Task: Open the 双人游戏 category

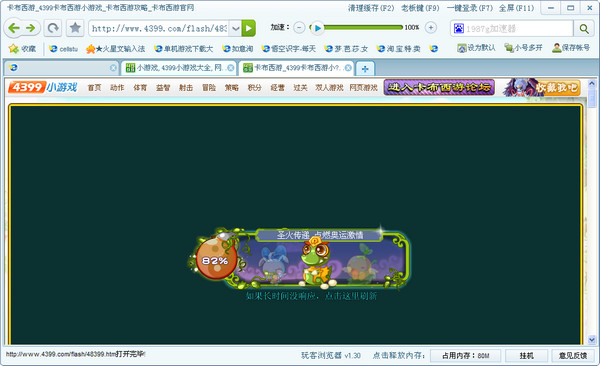Action: pyautogui.click(x=329, y=88)
